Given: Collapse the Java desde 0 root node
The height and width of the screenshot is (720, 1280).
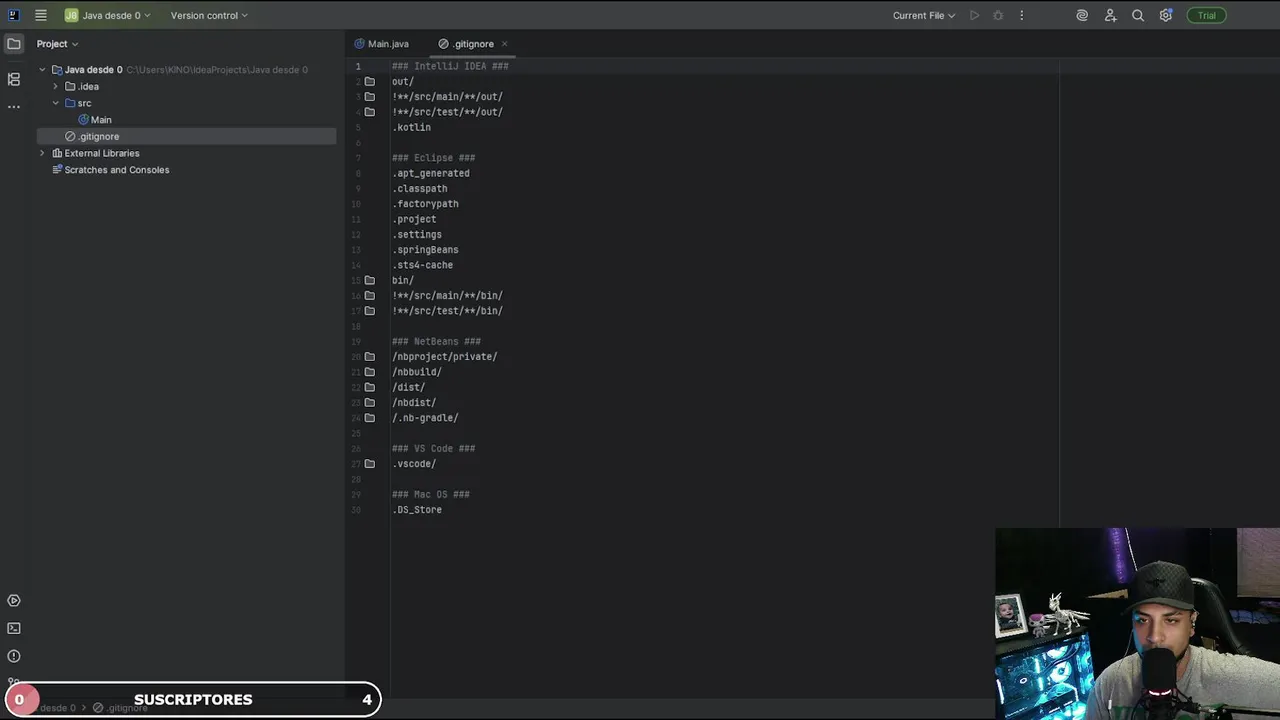Looking at the screenshot, I should pos(42,70).
